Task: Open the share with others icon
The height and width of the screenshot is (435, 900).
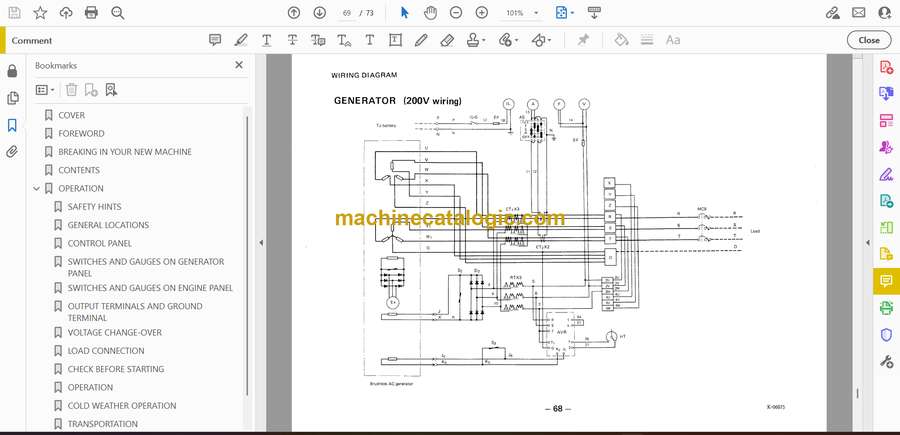Action: (885, 13)
